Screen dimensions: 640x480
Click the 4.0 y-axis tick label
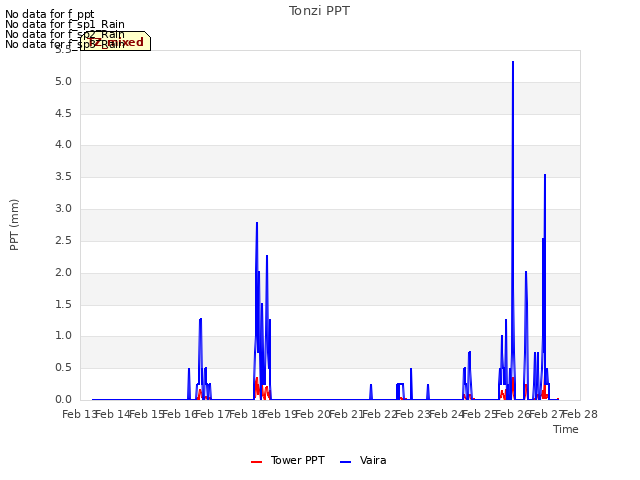click(x=63, y=144)
